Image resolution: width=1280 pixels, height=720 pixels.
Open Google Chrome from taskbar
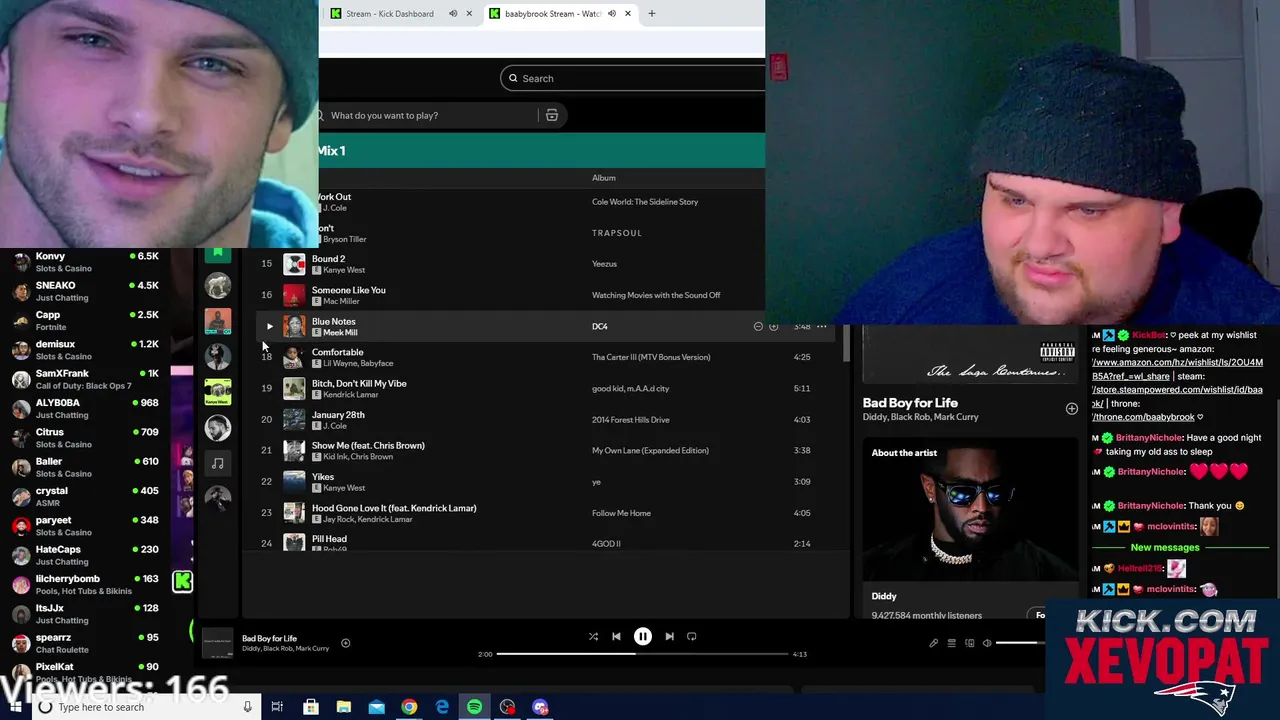409,707
